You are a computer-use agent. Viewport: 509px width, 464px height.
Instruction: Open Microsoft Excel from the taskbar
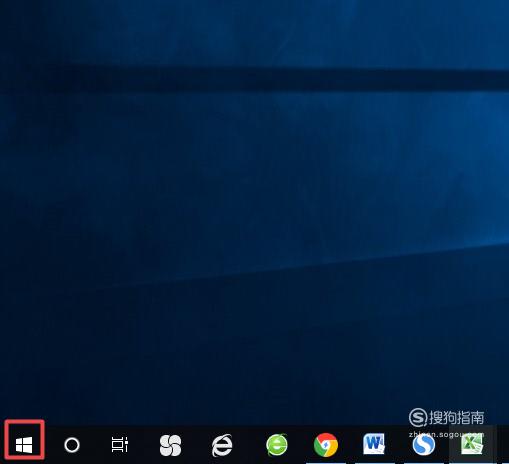point(472,444)
